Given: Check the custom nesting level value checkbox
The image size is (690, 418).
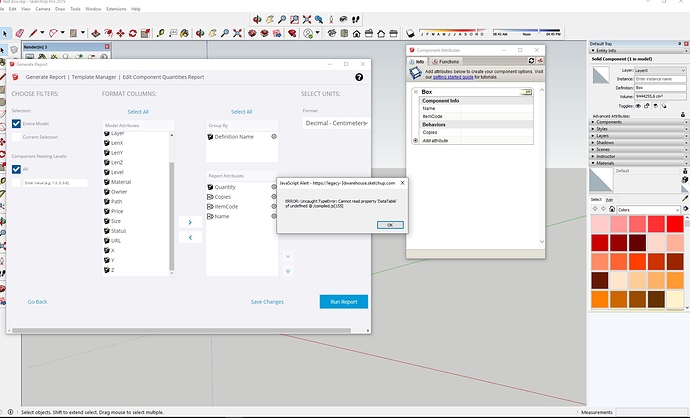Looking at the screenshot, I should click(x=16, y=183).
